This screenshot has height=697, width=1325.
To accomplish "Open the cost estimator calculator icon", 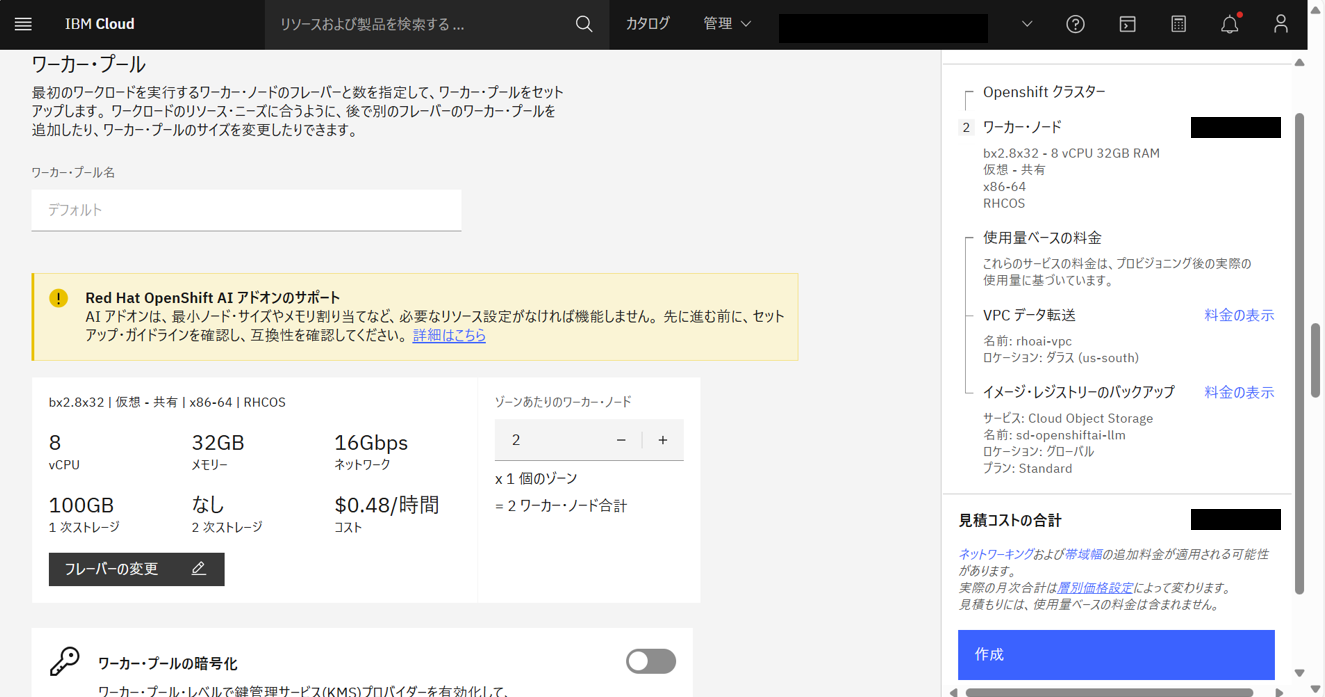I will (x=1178, y=24).
